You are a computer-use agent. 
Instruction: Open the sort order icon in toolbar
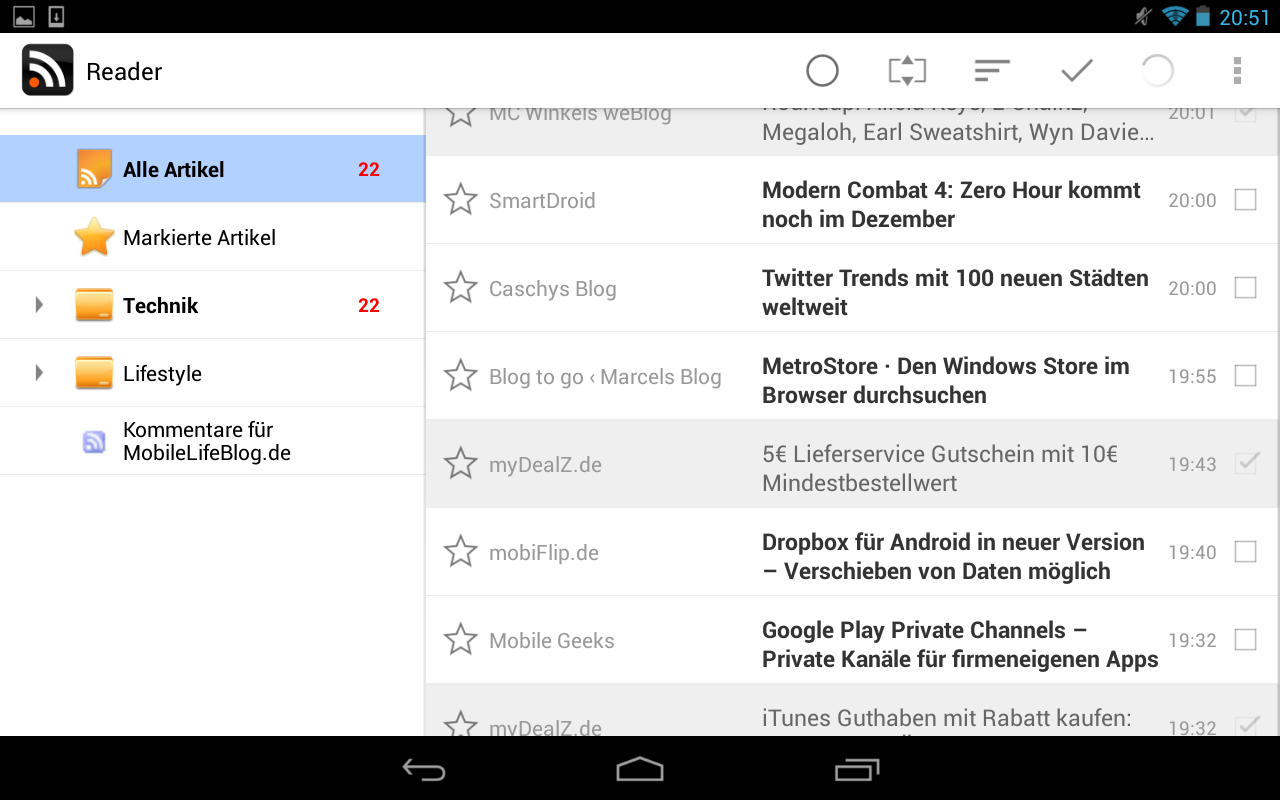992,71
